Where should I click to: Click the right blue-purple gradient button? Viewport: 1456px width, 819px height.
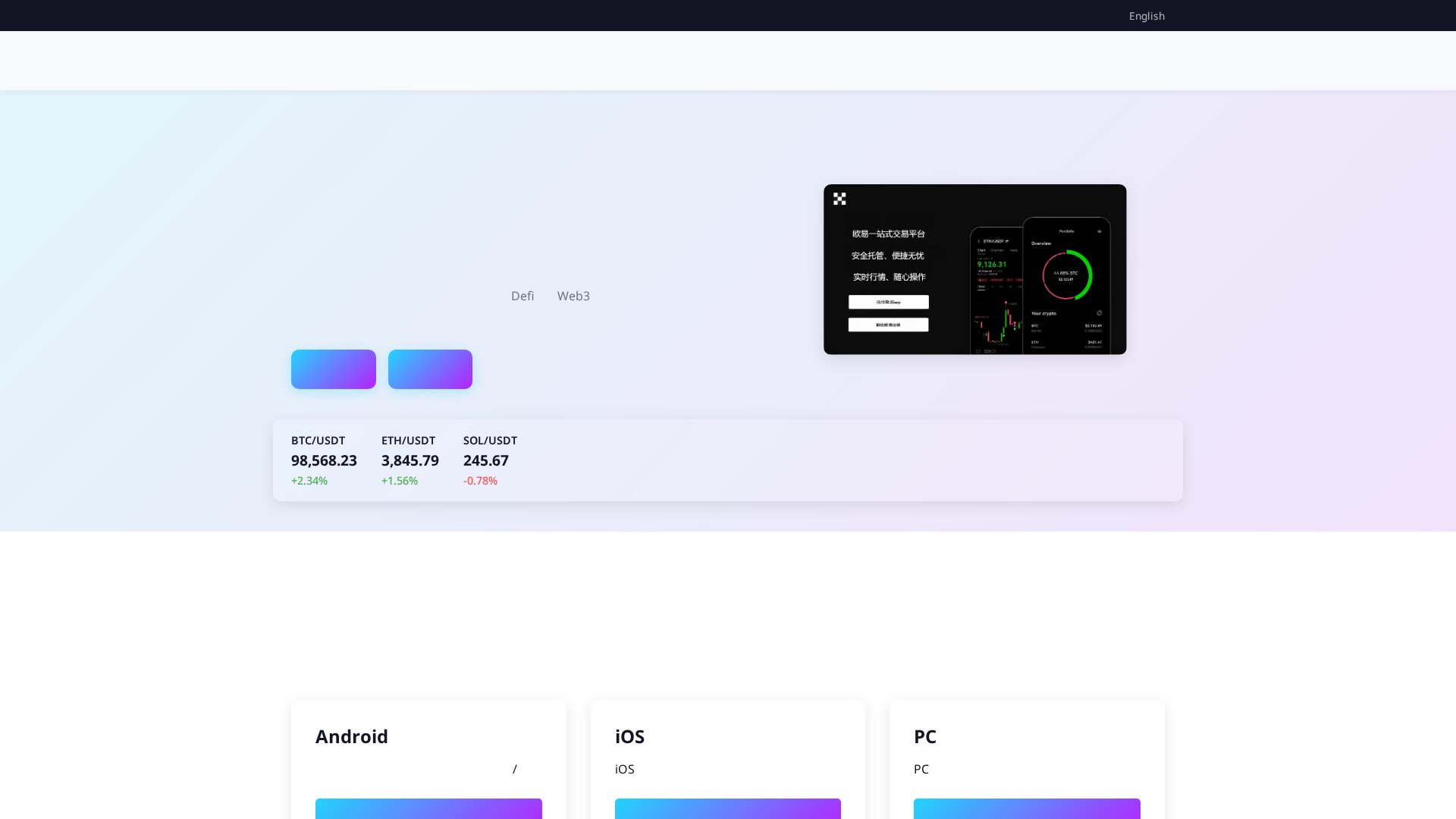430,369
